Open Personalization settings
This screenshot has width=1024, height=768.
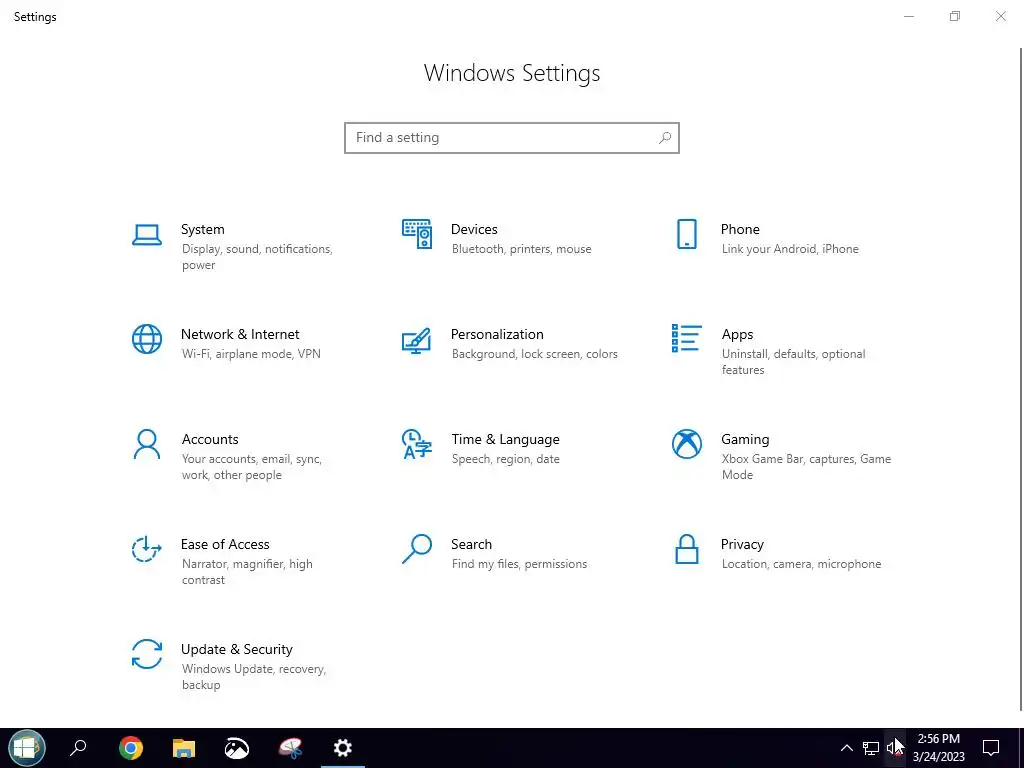(497, 334)
